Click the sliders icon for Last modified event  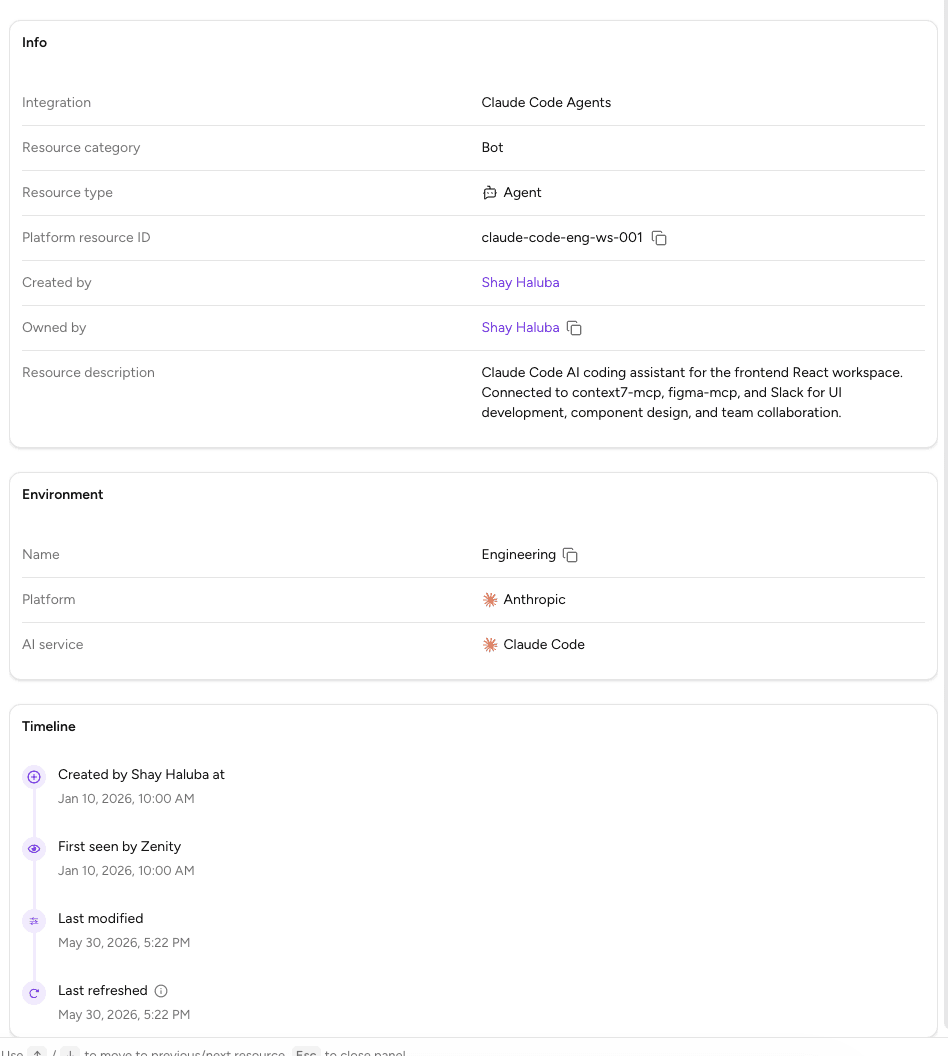tap(34, 921)
